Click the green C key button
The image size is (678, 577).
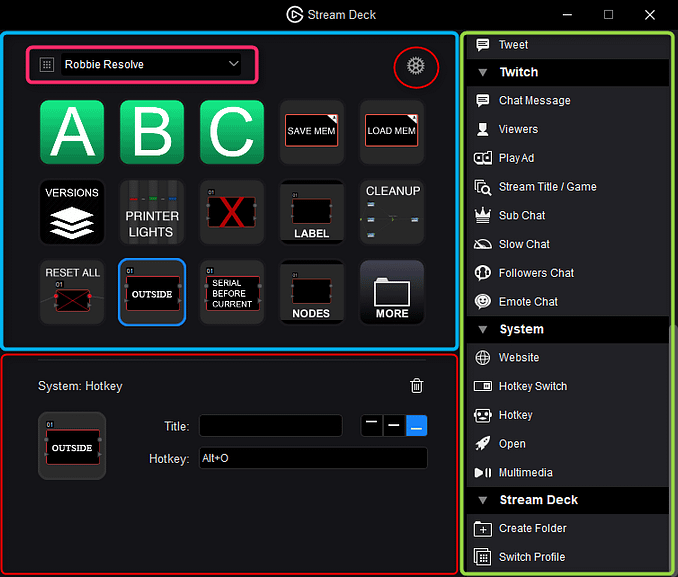coord(232,132)
